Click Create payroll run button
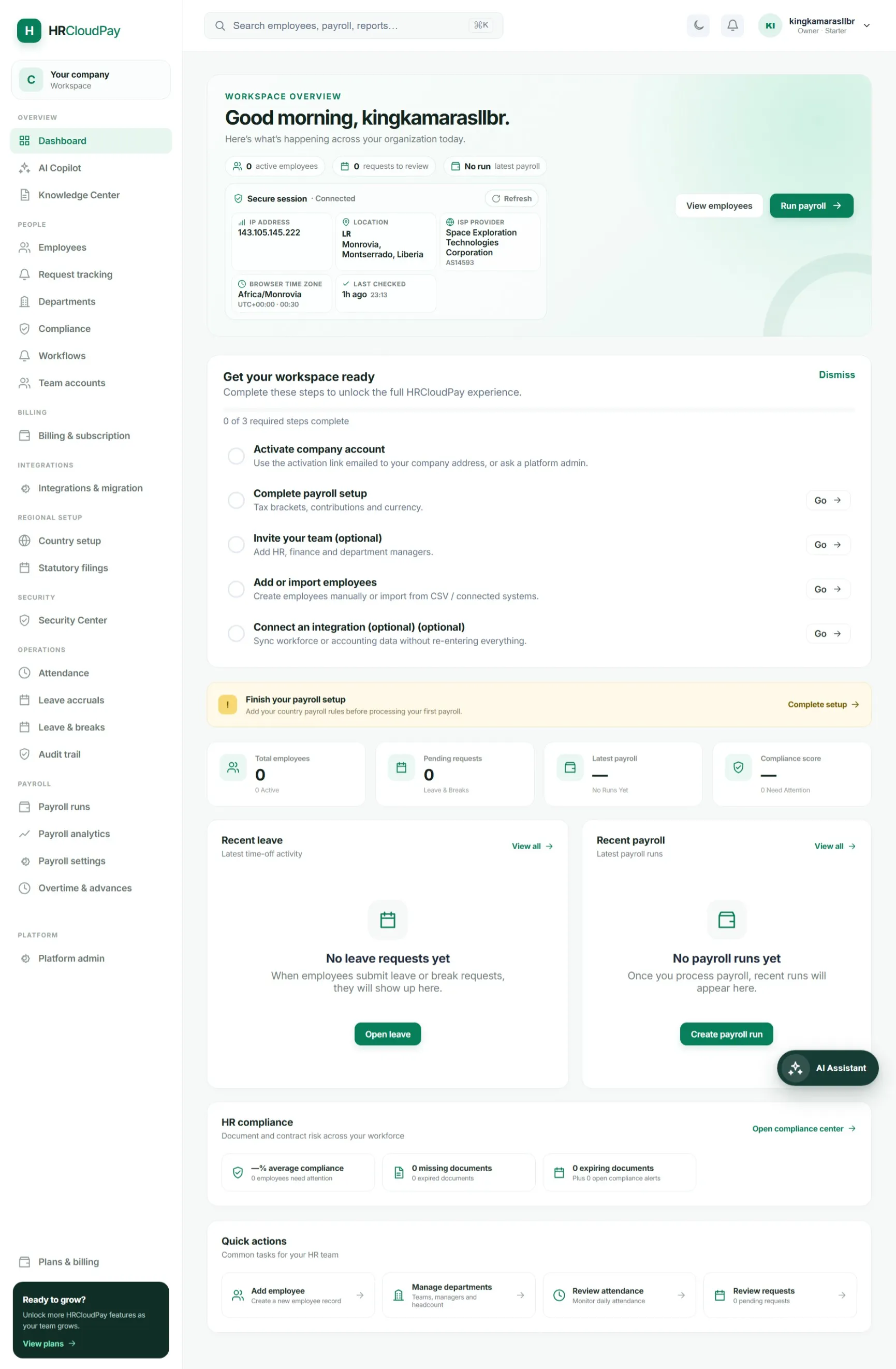 tap(726, 1034)
